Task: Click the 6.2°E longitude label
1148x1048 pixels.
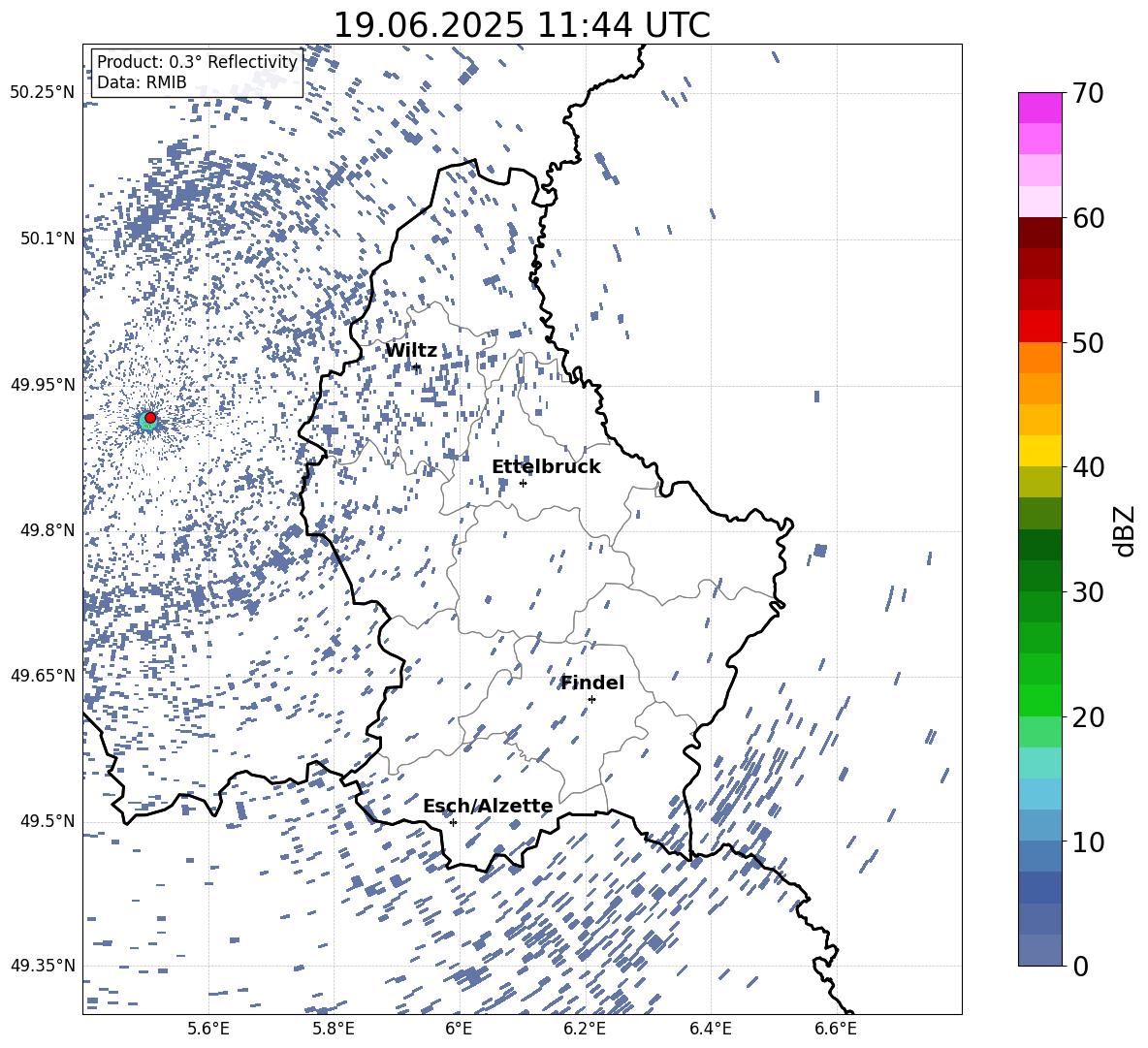Action: 585,1029
